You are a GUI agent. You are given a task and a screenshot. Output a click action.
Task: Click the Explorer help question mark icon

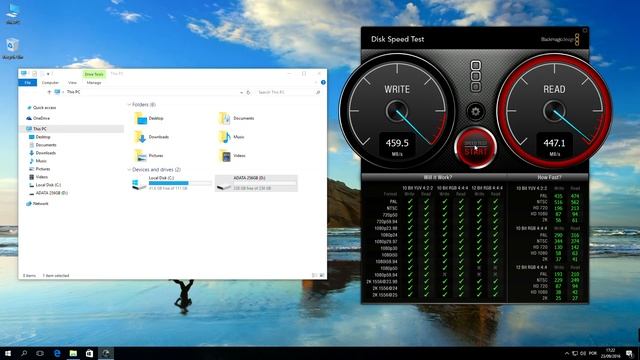click(x=323, y=82)
